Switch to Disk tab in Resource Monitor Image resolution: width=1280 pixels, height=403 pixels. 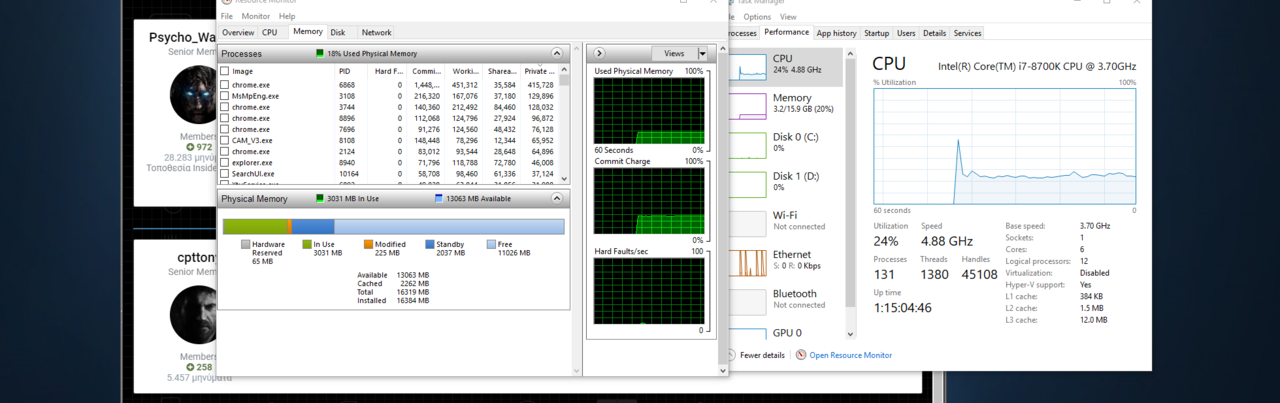point(339,32)
